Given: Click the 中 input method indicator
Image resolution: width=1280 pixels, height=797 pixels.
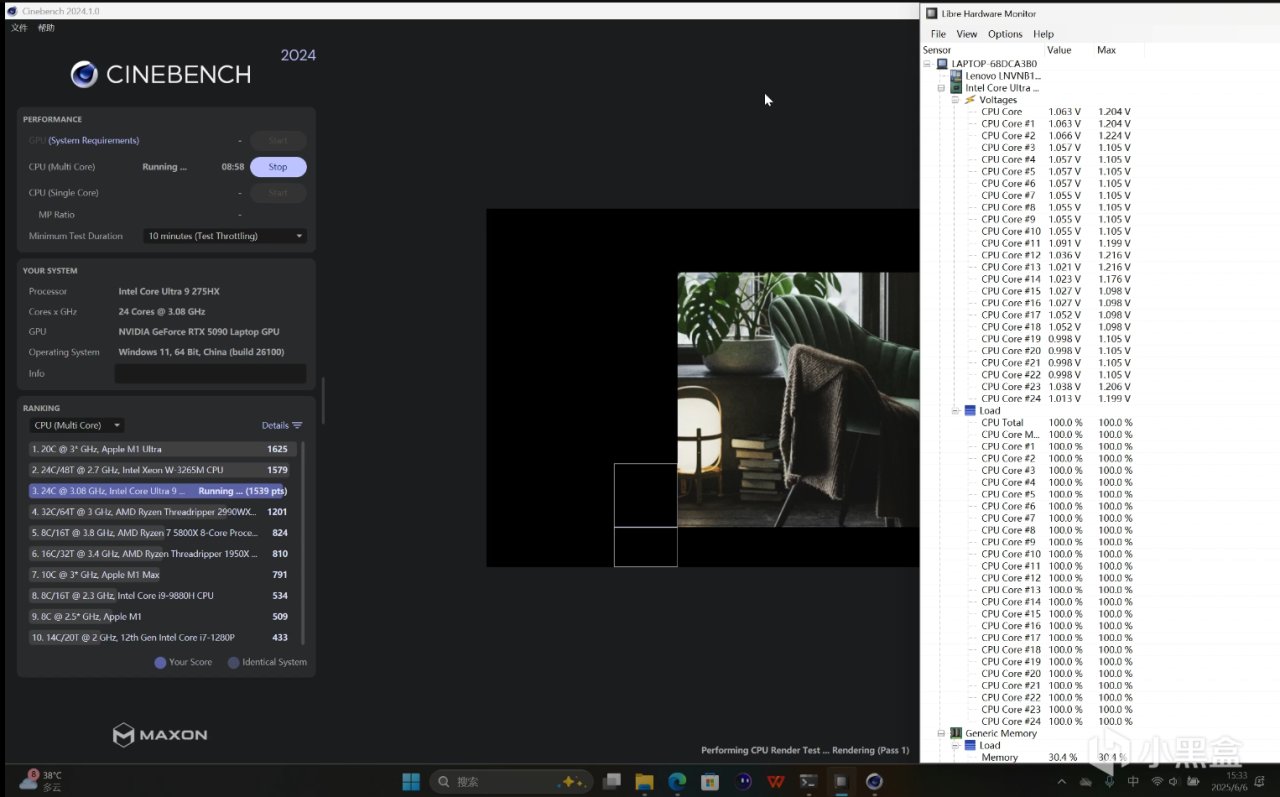Looking at the screenshot, I should [1133, 781].
